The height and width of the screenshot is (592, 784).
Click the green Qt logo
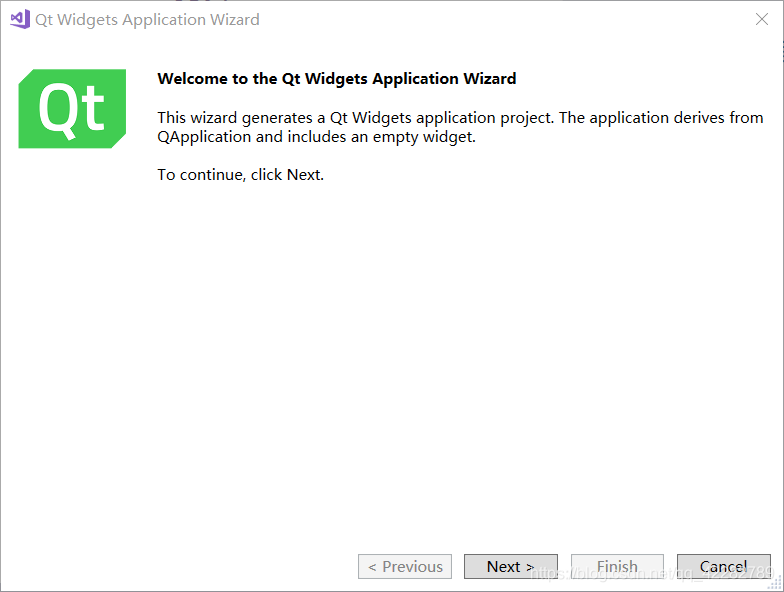tap(72, 108)
